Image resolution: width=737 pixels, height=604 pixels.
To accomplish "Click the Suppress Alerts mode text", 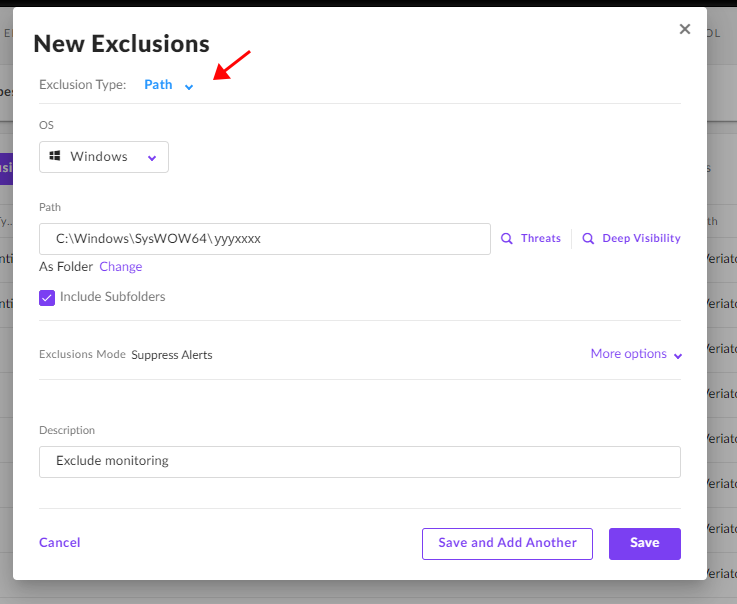I will pos(172,355).
